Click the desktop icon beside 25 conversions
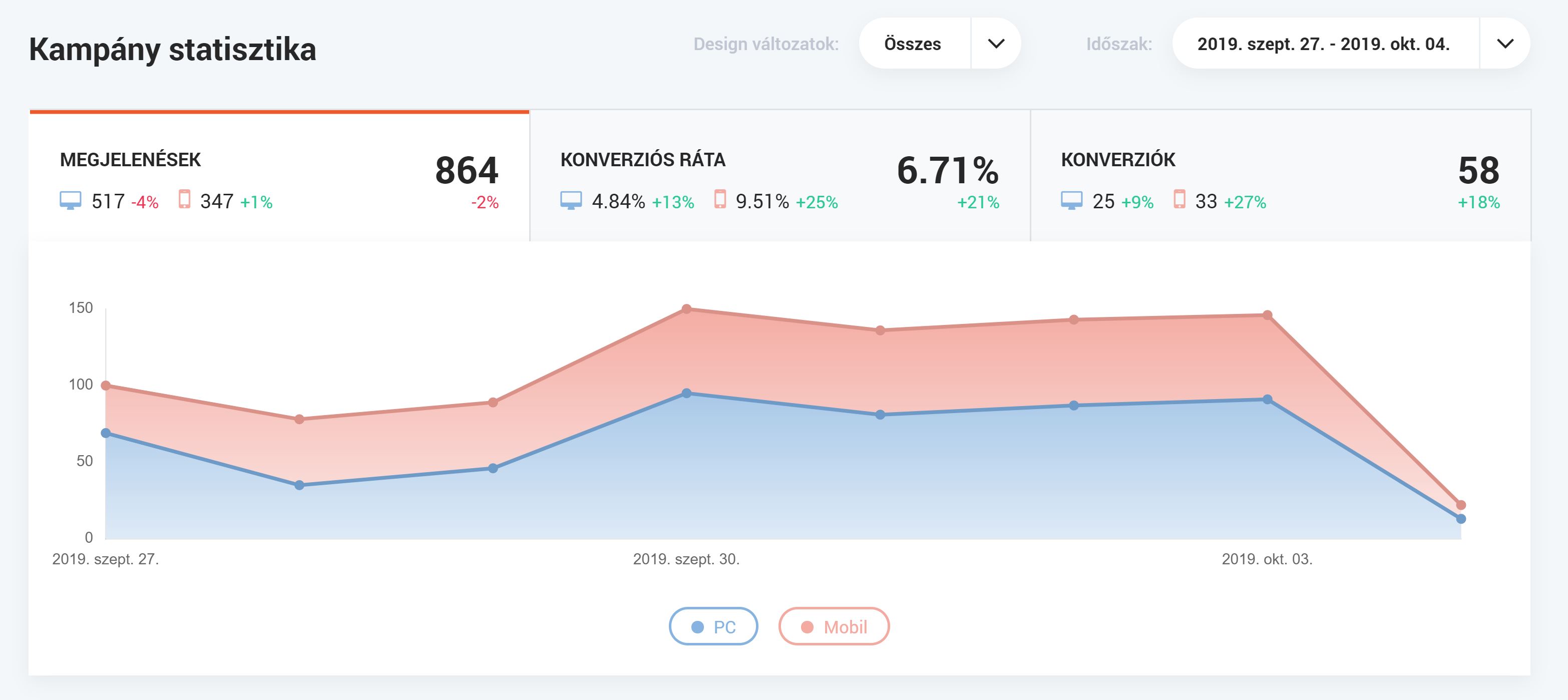 tap(1072, 200)
